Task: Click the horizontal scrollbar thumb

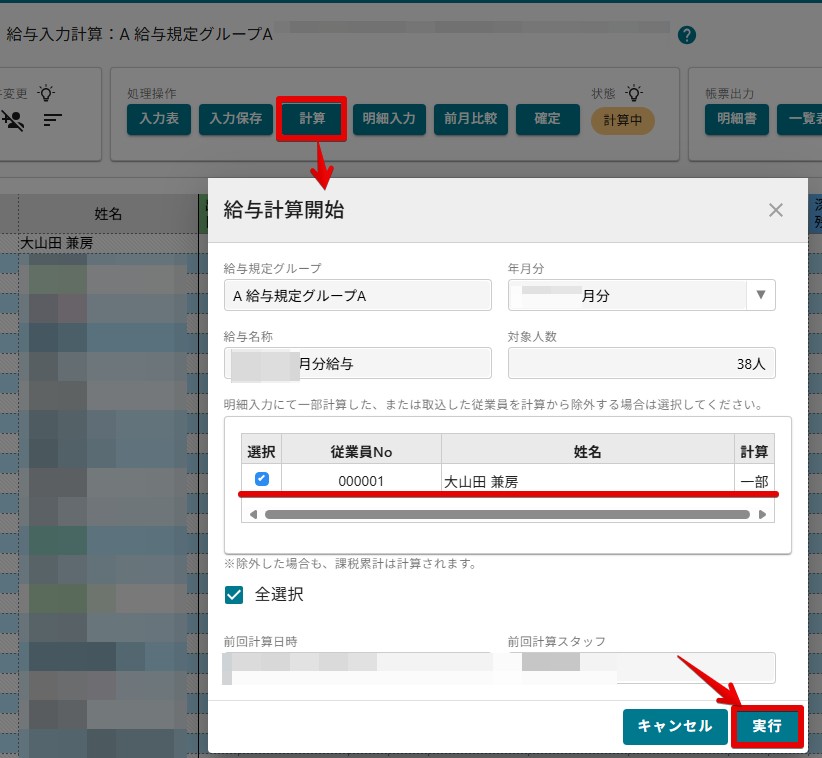Action: click(507, 514)
